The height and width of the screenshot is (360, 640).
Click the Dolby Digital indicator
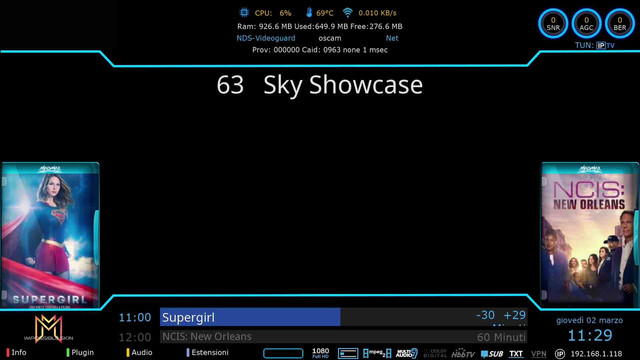(x=435, y=353)
